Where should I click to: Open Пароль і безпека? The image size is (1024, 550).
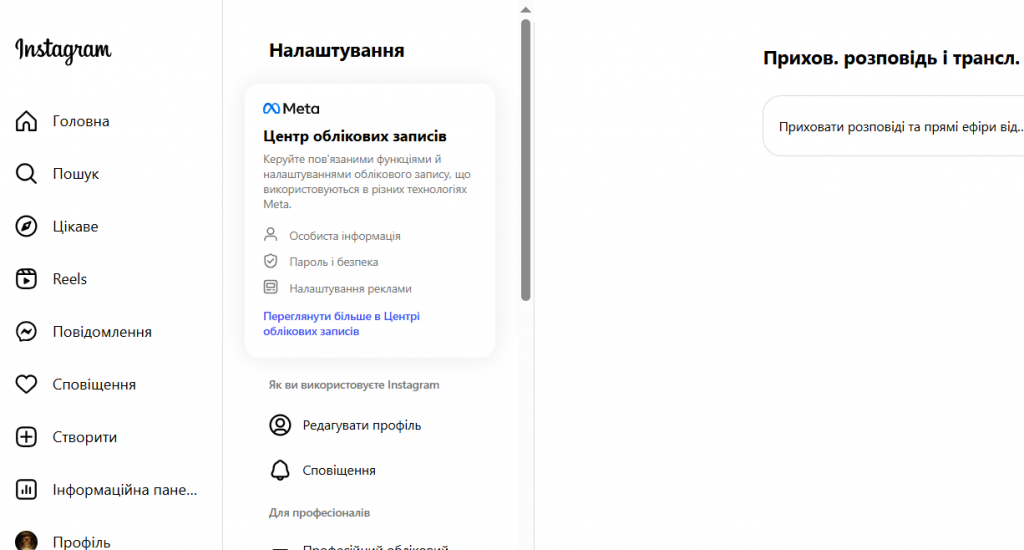[333, 262]
